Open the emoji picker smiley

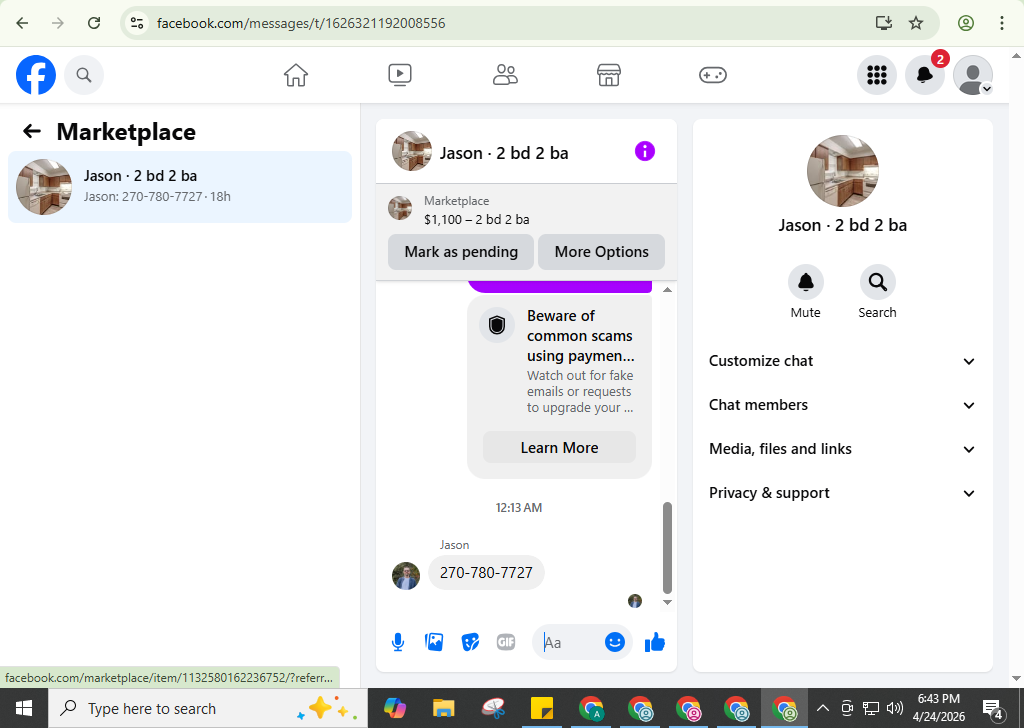point(615,642)
